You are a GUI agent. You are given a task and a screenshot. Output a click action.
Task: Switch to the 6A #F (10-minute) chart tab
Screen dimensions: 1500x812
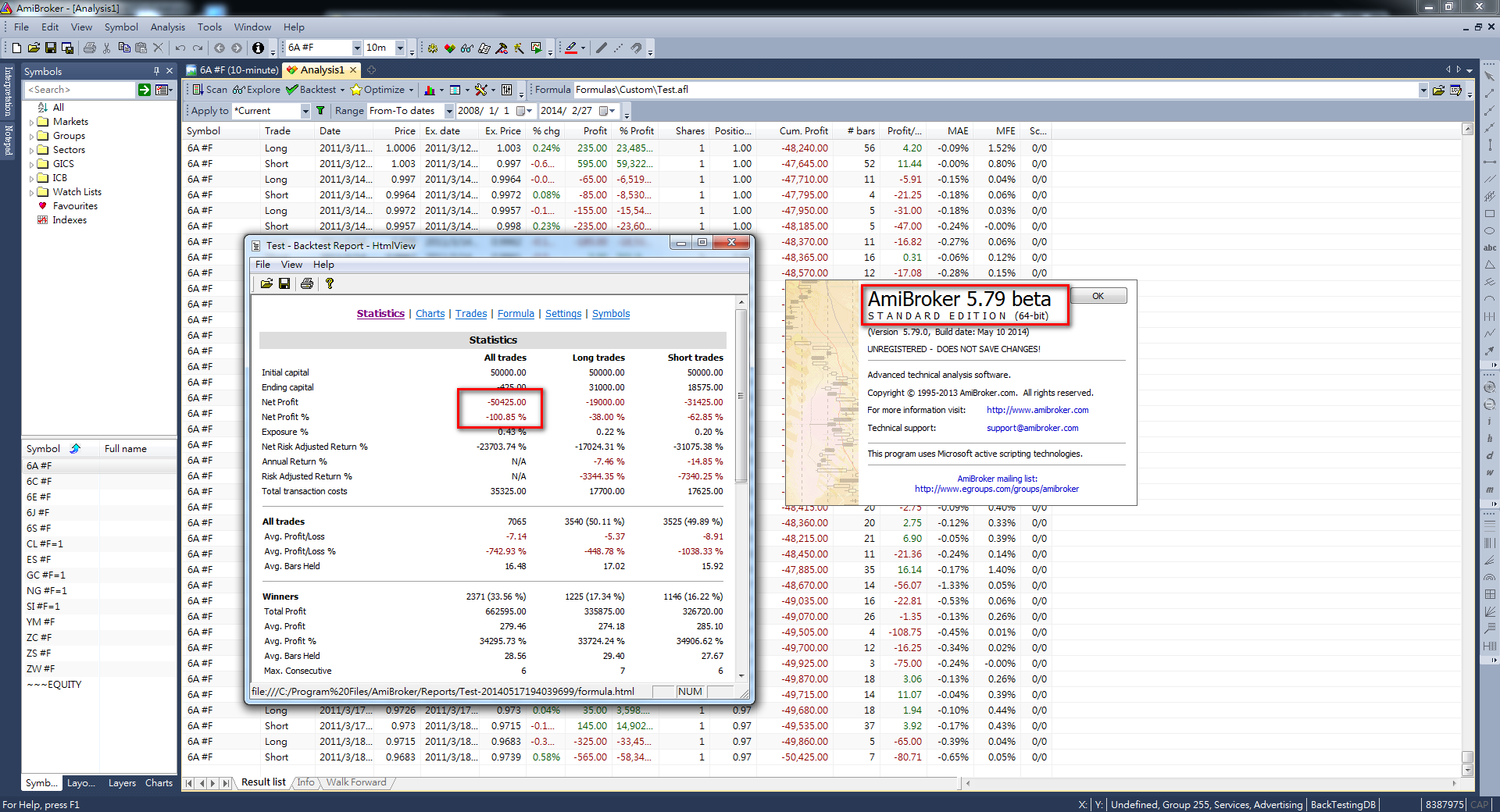tap(231, 70)
